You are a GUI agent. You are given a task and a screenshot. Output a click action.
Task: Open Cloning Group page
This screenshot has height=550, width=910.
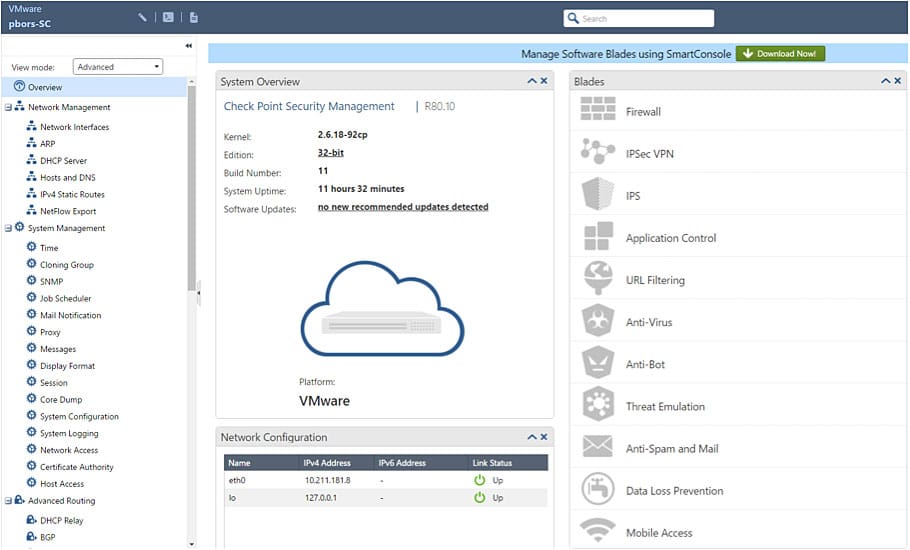pos(67,265)
